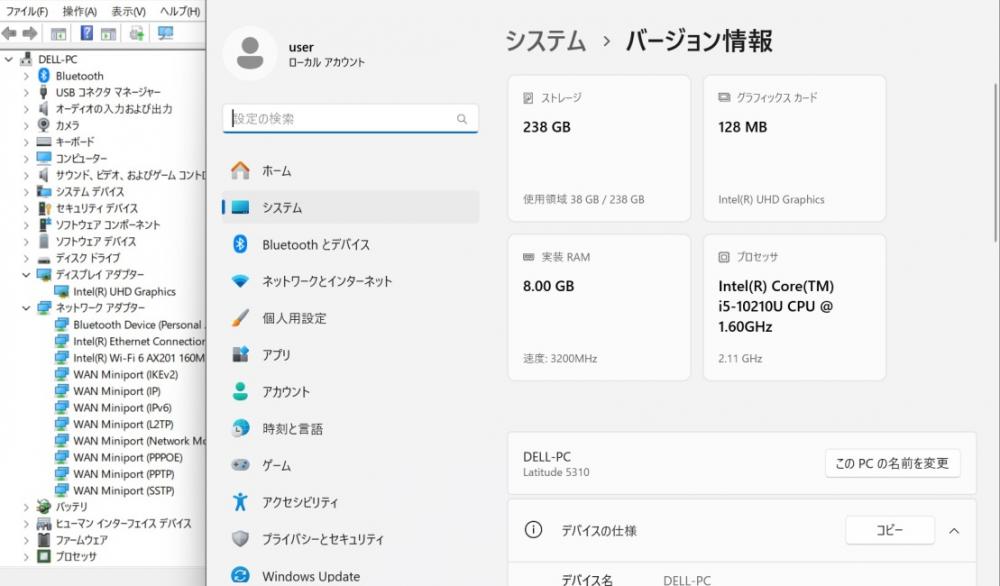Viewport: 1000px width, 586px height.
Task: Open the 表示(V) menu
Action: coord(128,11)
